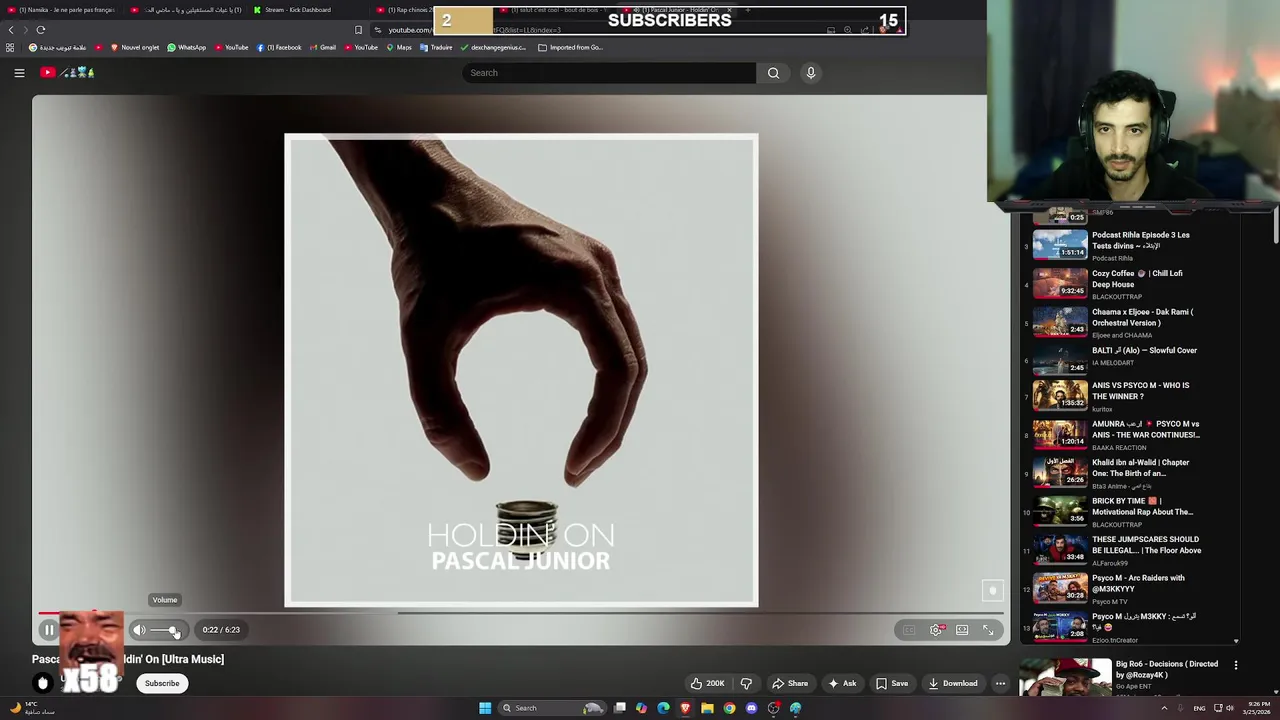Image resolution: width=1280 pixels, height=720 pixels.
Task: Start voice search with the microphone
Action: (811, 72)
